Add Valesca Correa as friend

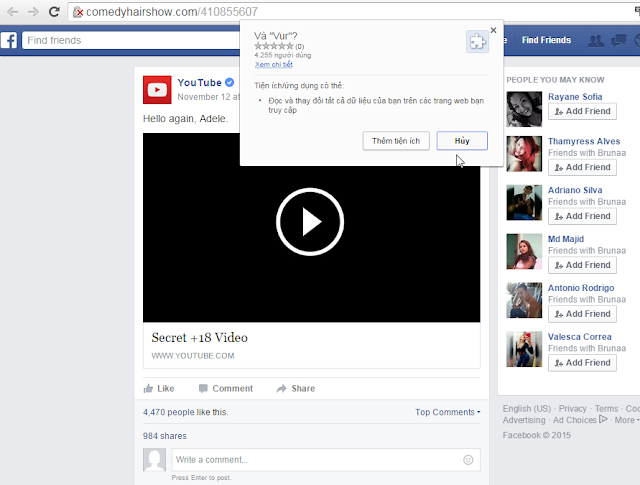coord(582,363)
